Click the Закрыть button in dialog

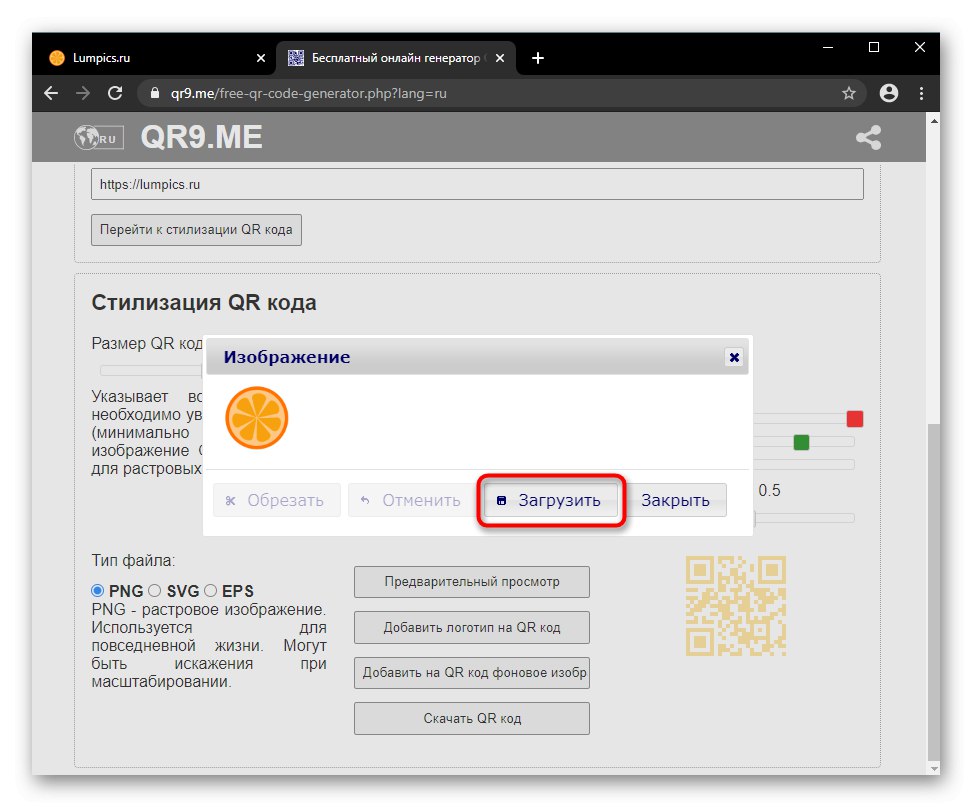(675, 500)
